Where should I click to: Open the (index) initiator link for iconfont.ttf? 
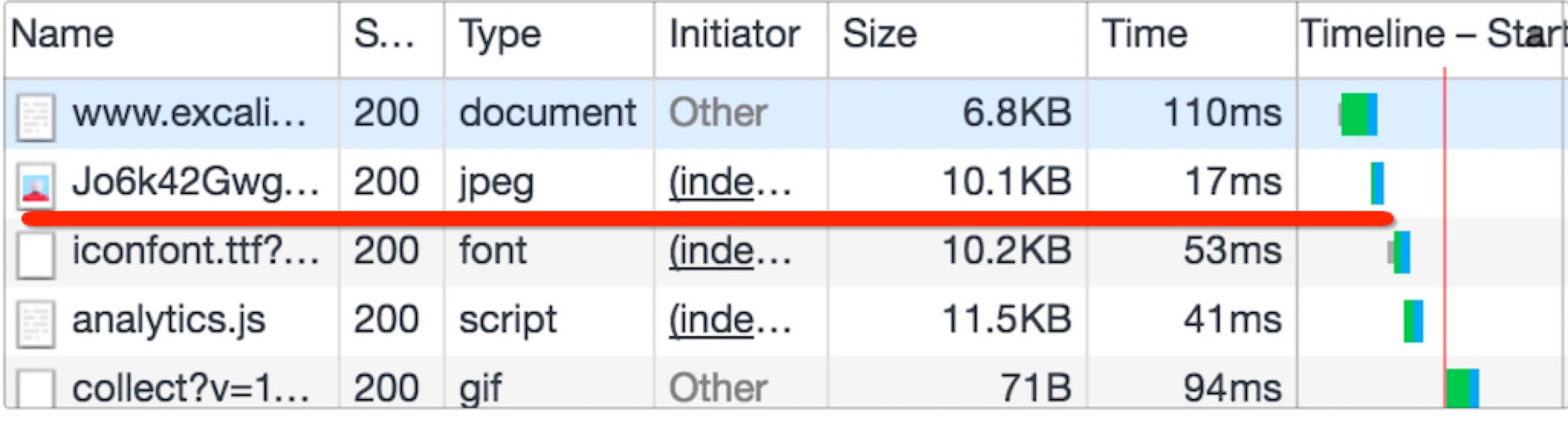pos(730,251)
